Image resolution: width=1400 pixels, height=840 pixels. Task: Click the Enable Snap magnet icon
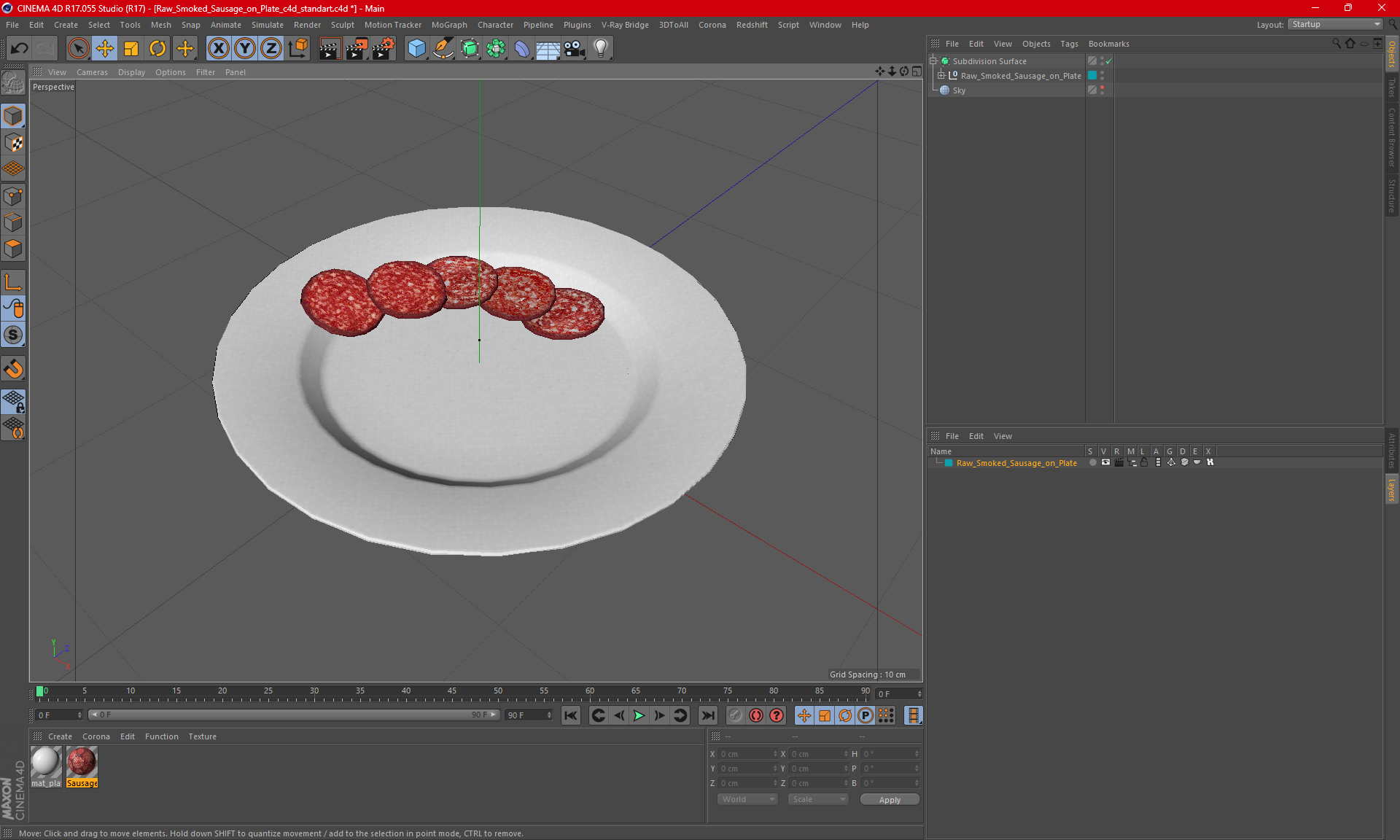tap(13, 369)
